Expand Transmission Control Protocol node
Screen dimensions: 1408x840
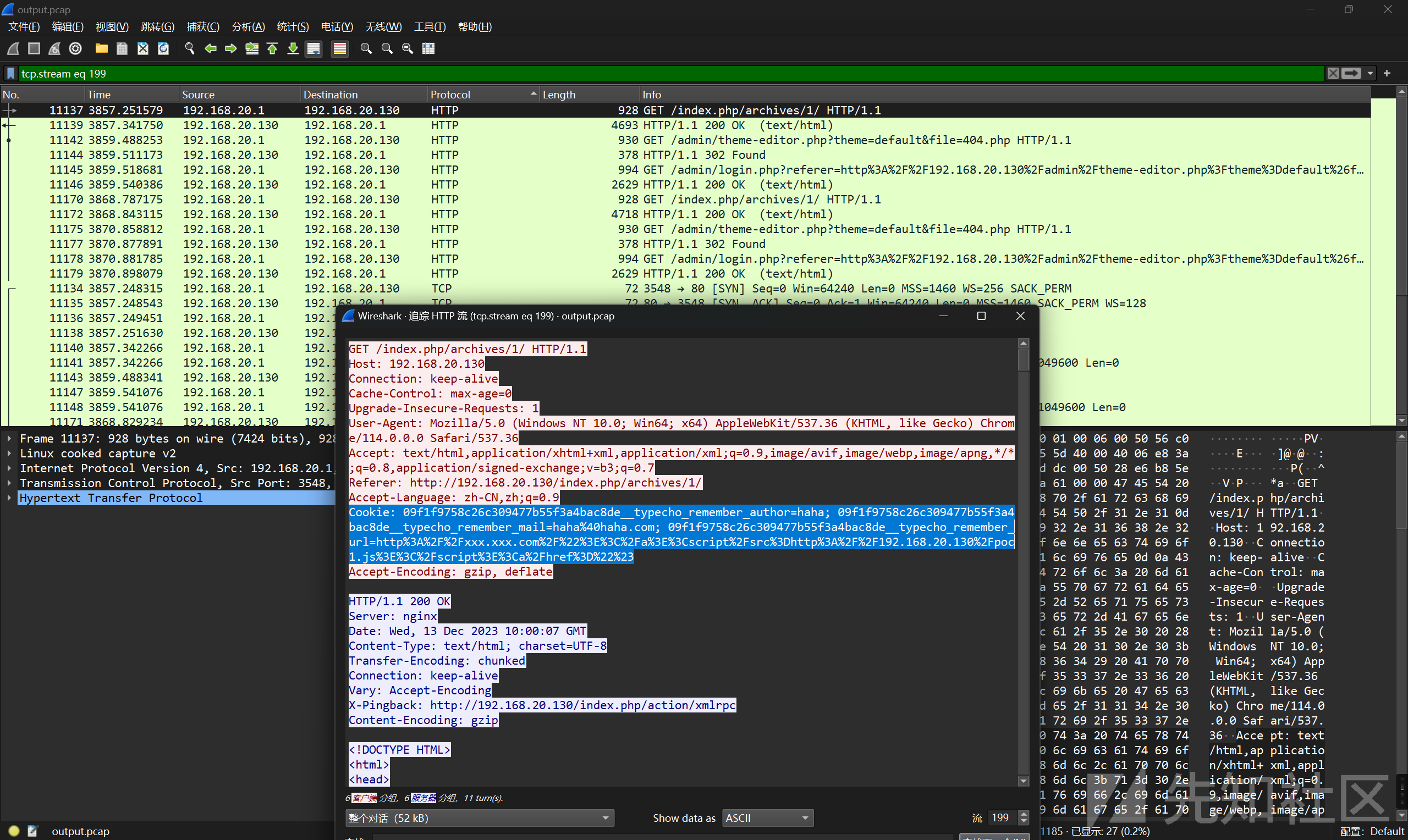(9, 483)
